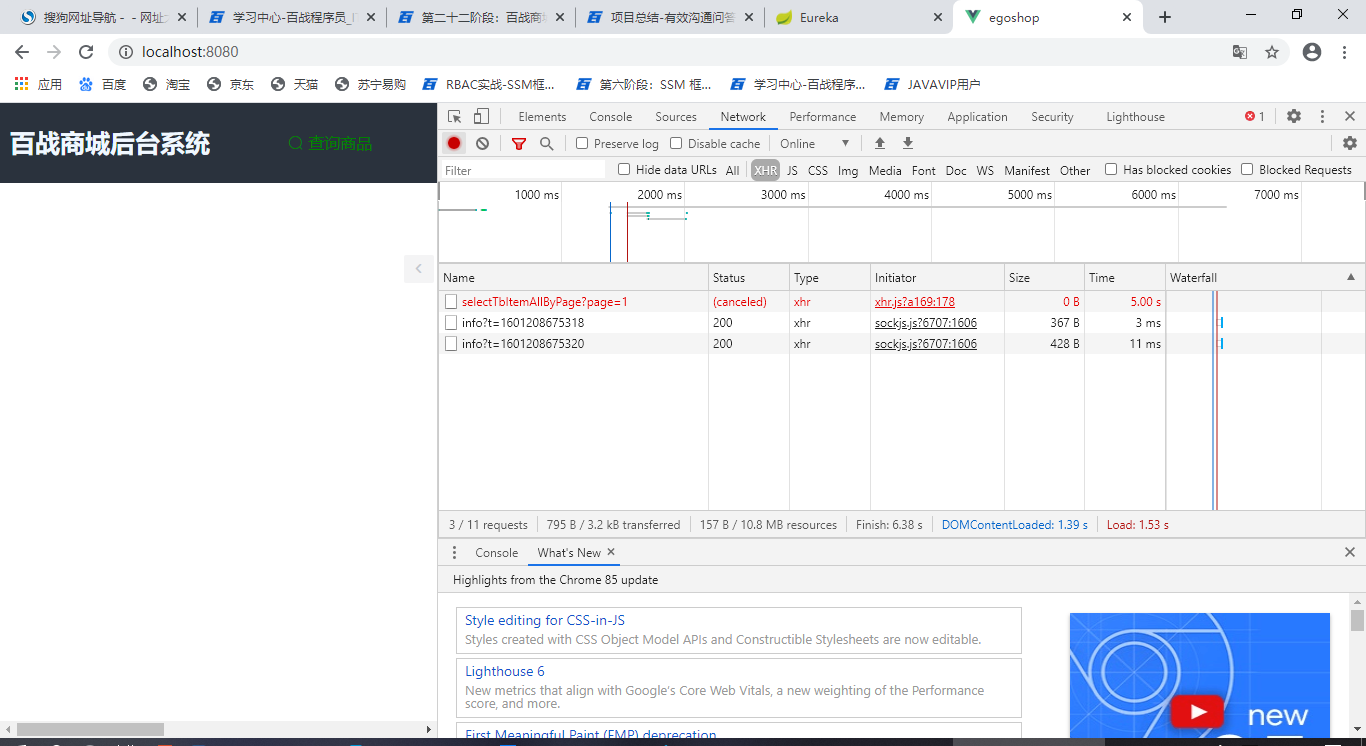Click the site information icon beside localhost
Screen dimensions: 1366x746
click(x=125, y=52)
